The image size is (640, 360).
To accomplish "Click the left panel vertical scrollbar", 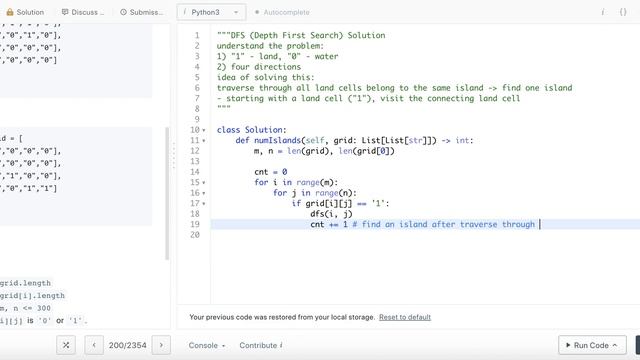I will tap(167, 193).
